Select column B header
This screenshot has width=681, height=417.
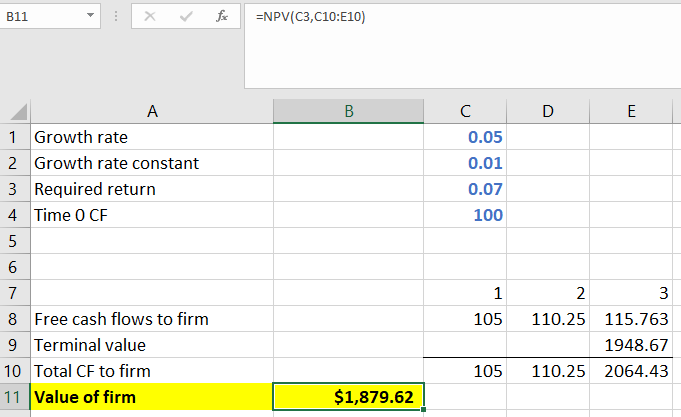[x=349, y=111]
